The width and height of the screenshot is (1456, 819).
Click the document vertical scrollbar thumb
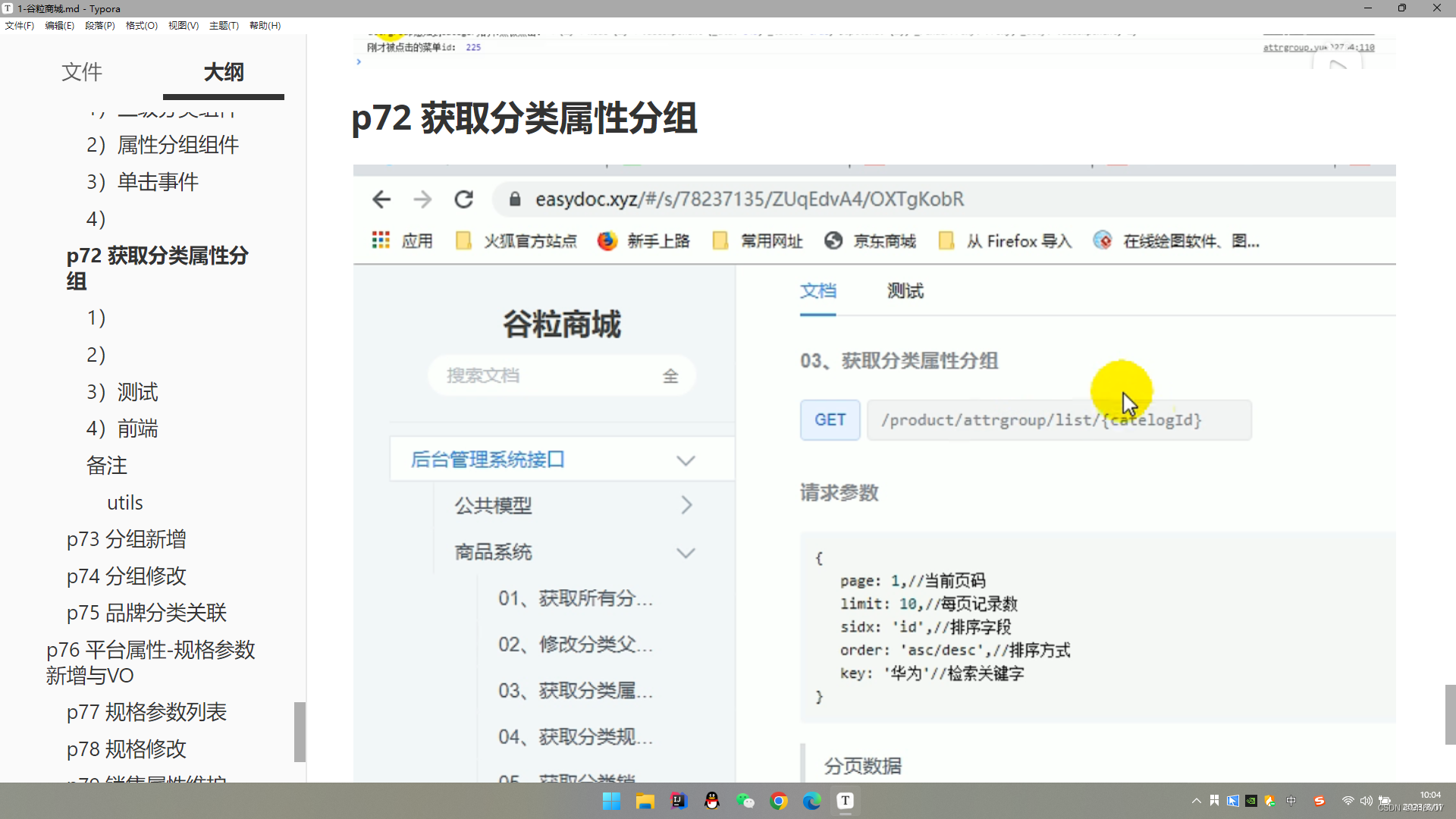pyautogui.click(x=1450, y=714)
